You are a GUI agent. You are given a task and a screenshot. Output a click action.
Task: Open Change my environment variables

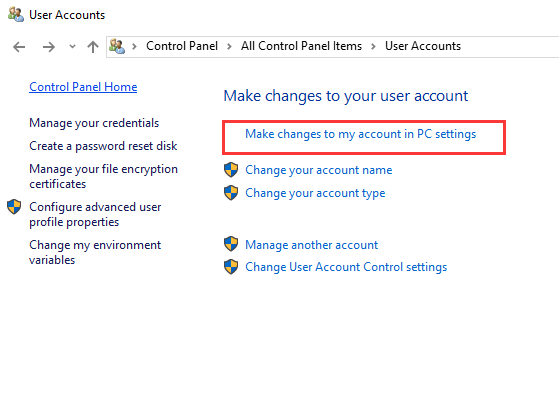click(95, 252)
